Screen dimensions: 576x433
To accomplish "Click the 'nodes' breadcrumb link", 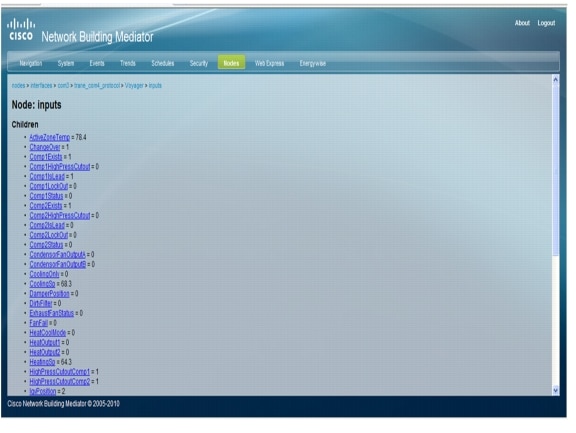I will 18,86.
